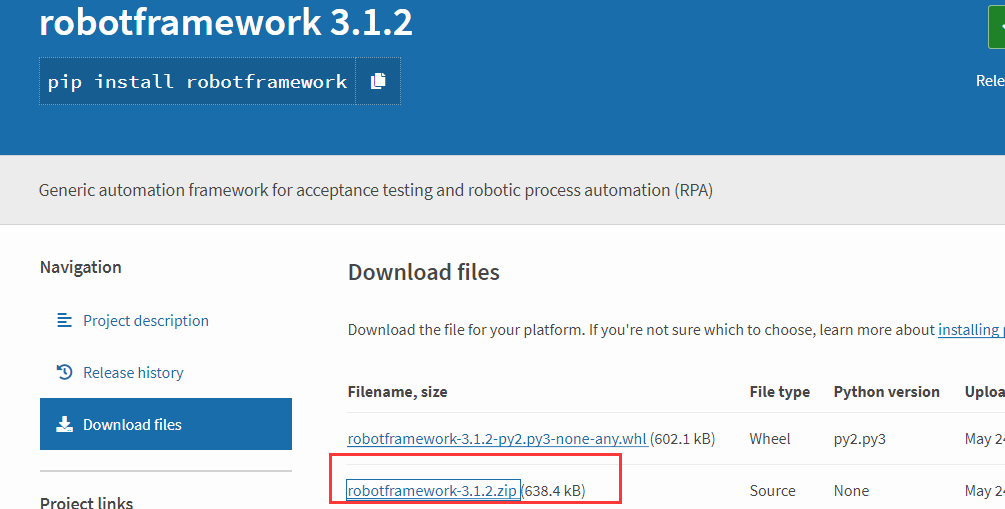Download robotframework-3.1.2-py2.py3-none-any.whl
This screenshot has height=509, width=1005.
pos(497,439)
